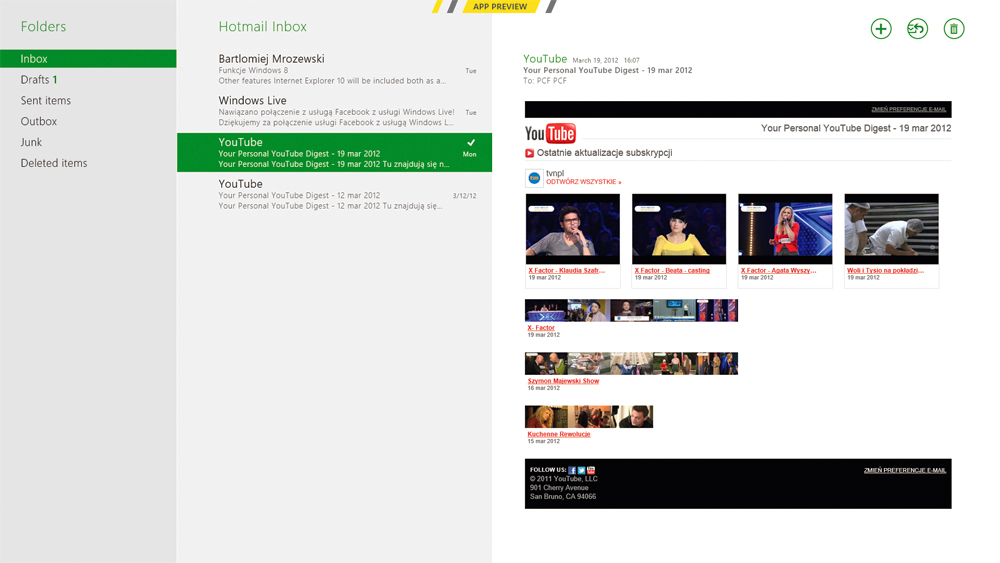Open the Drafts folder

click(x=38, y=80)
